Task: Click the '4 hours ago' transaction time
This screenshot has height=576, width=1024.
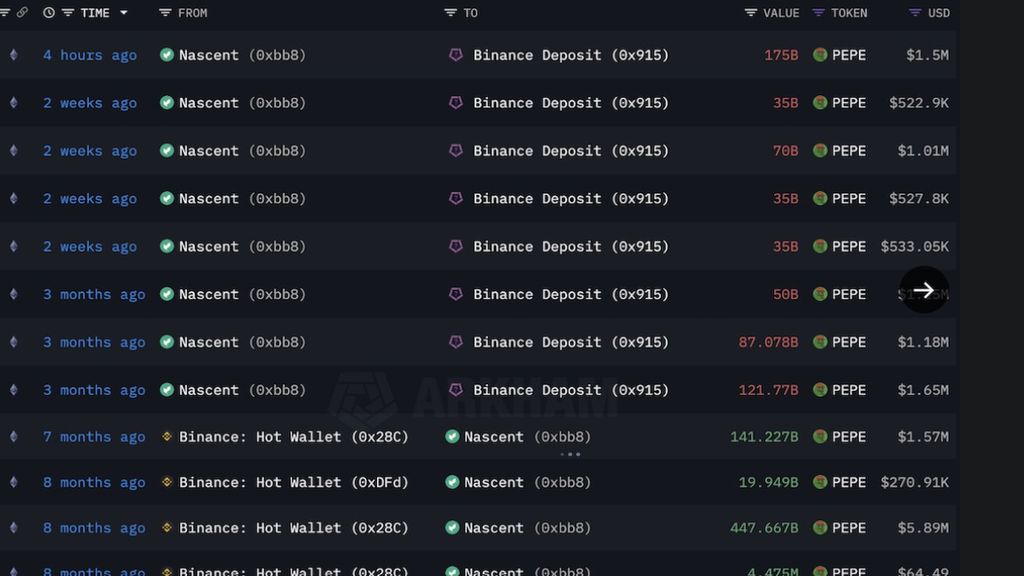Action: [90, 55]
